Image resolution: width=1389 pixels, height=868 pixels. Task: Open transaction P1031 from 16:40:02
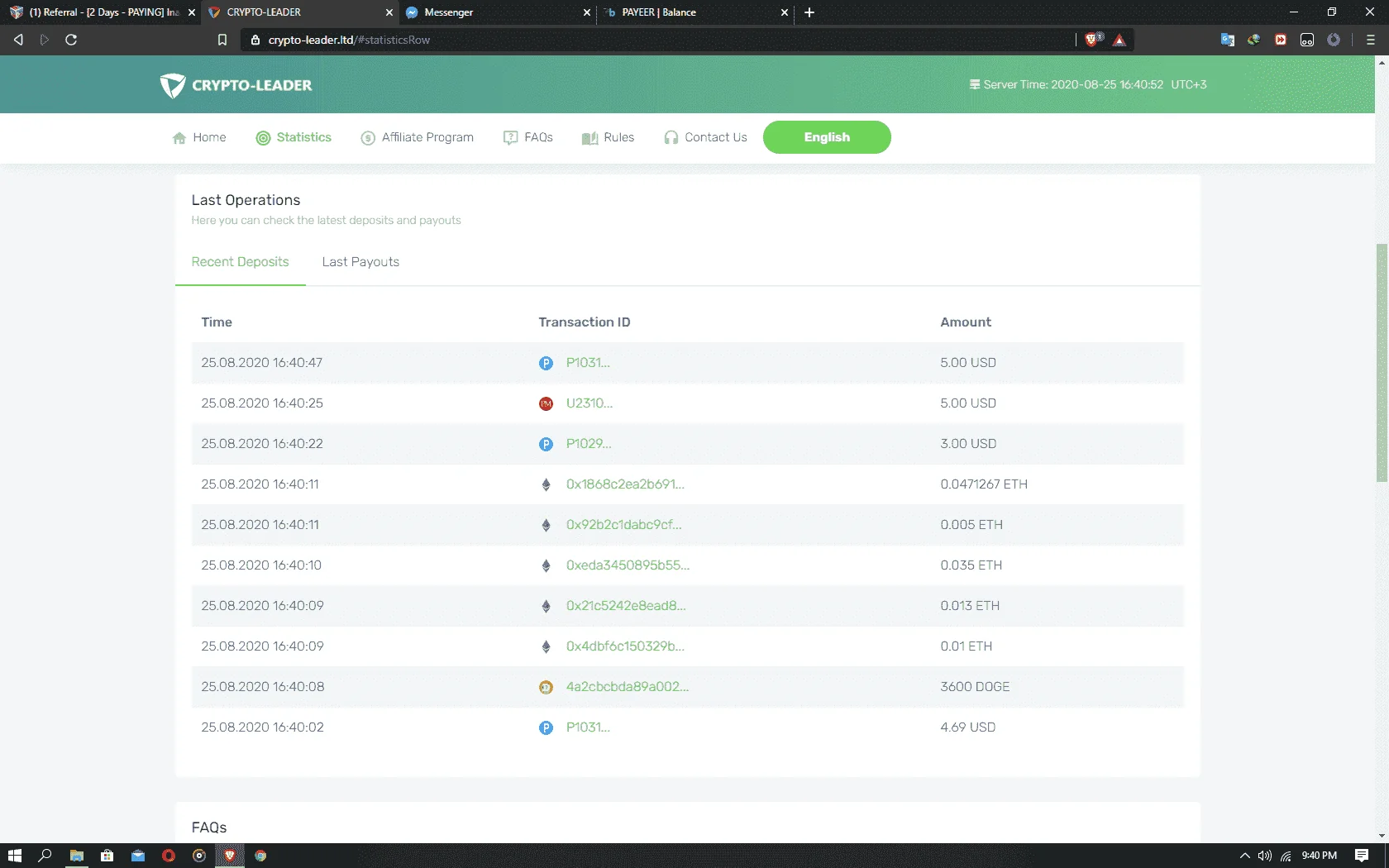(x=588, y=727)
